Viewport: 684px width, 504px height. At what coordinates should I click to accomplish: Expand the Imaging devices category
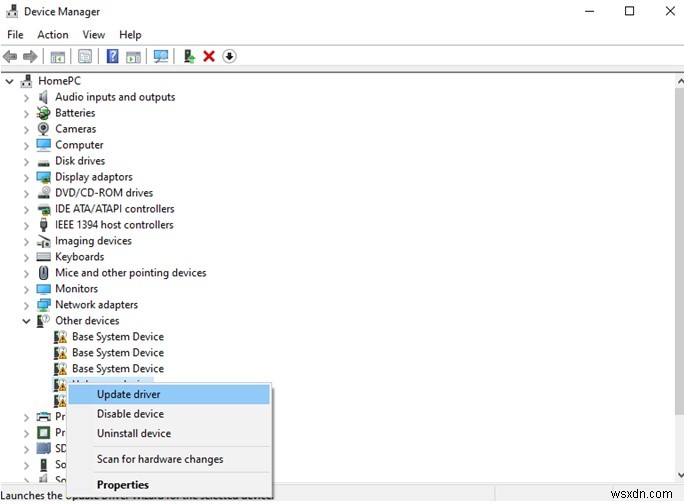26,242
